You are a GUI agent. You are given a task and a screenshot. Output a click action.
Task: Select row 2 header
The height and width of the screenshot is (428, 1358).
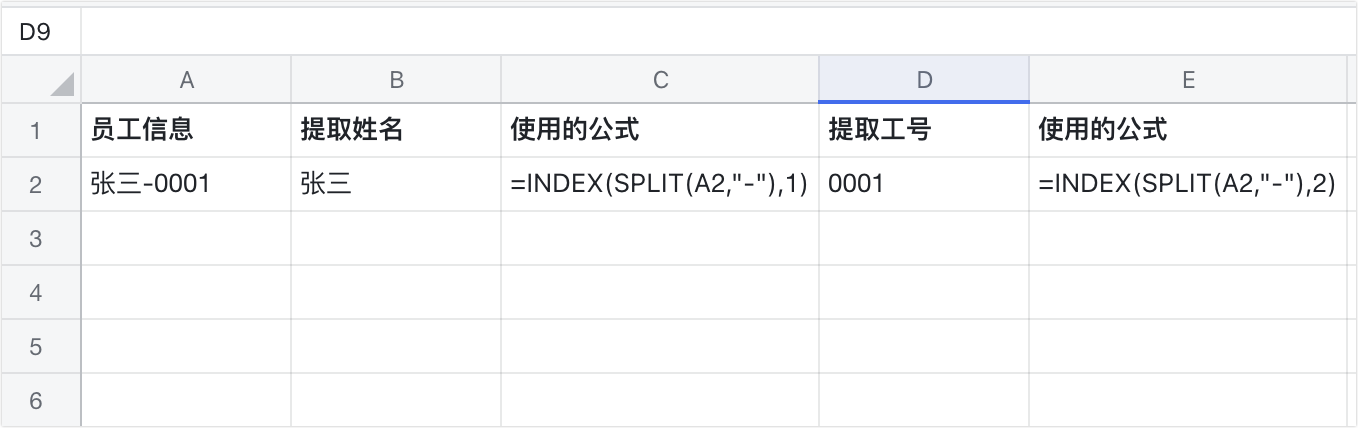37,184
